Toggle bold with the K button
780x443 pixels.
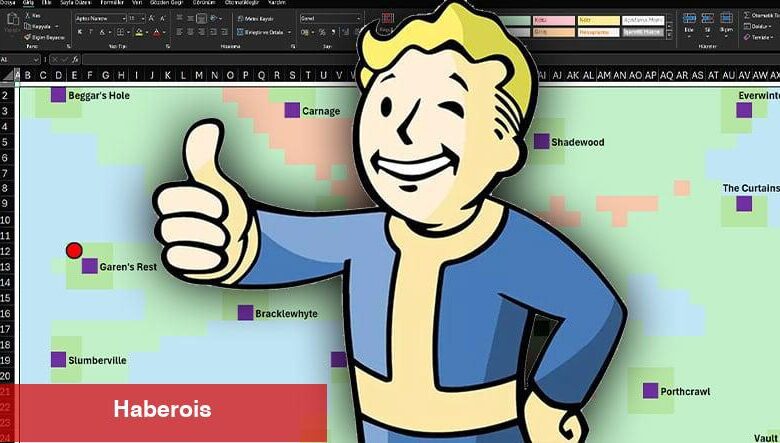click(80, 32)
